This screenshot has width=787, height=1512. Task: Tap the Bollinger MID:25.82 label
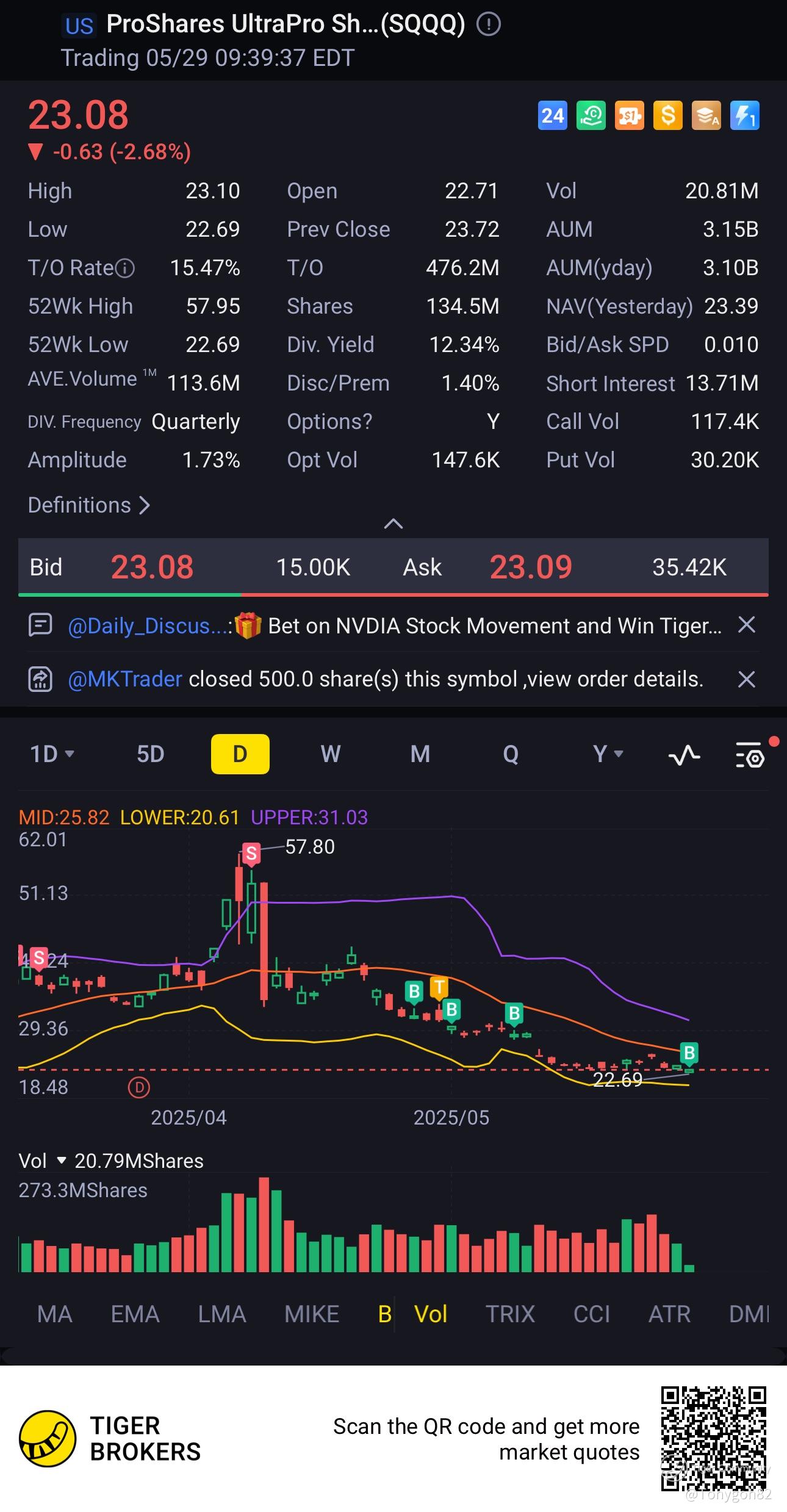click(x=64, y=817)
